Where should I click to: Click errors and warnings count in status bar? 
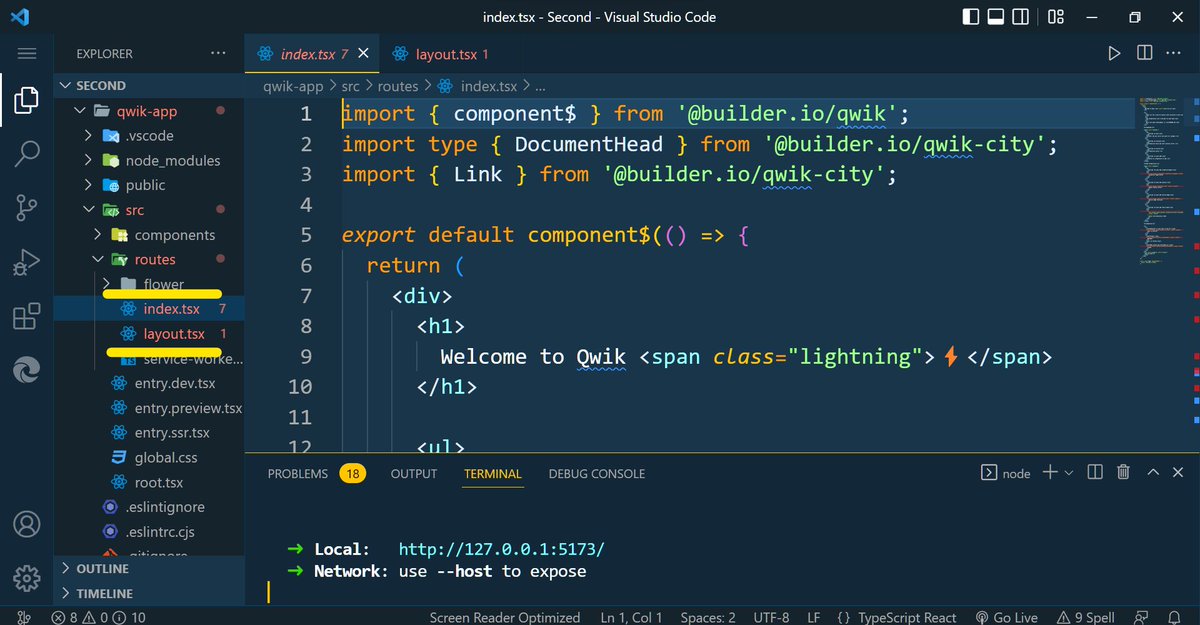pyautogui.click(x=98, y=617)
